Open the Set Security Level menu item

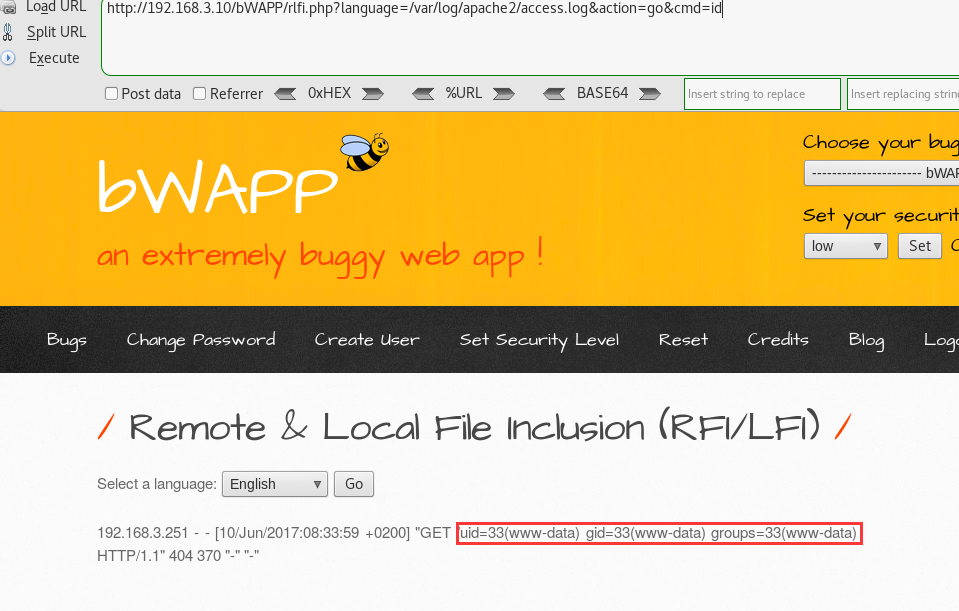pyautogui.click(x=539, y=340)
